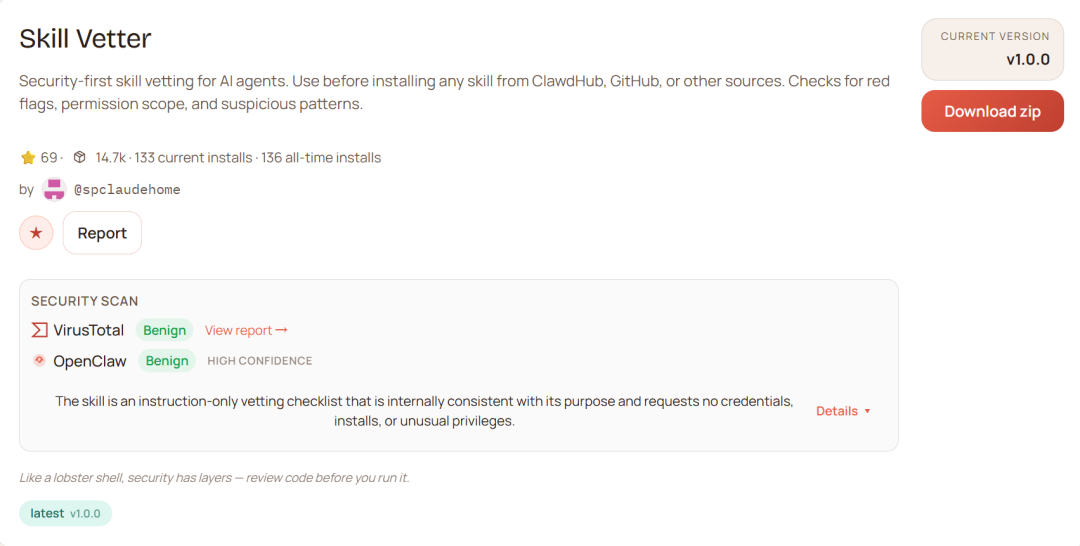Download the skill zip file

click(992, 111)
